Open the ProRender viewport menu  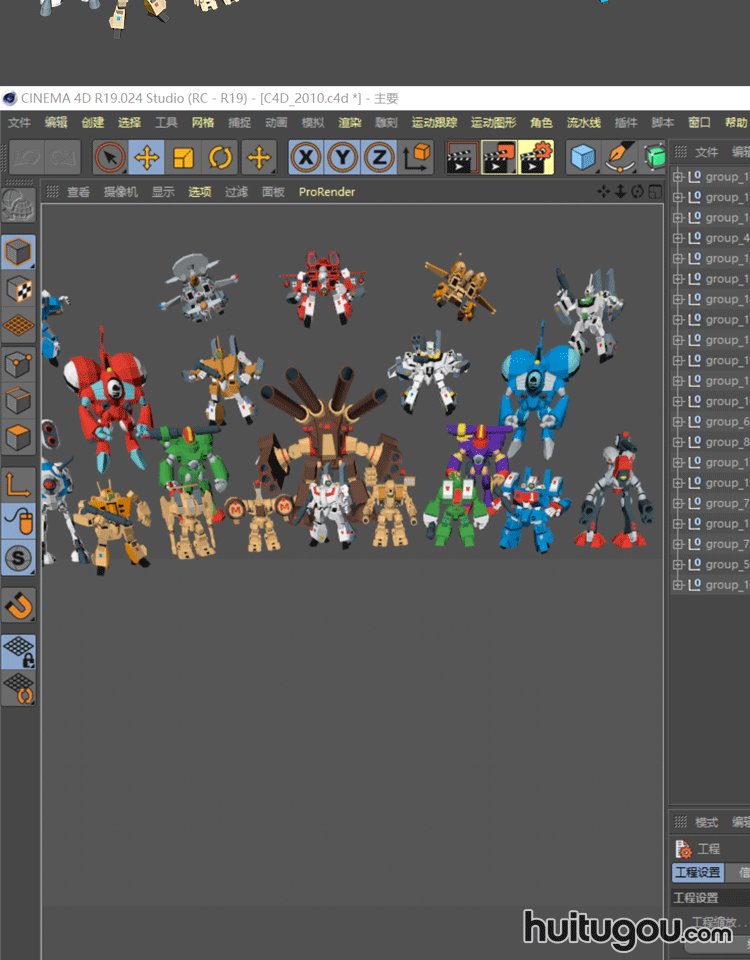pos(326,192)
